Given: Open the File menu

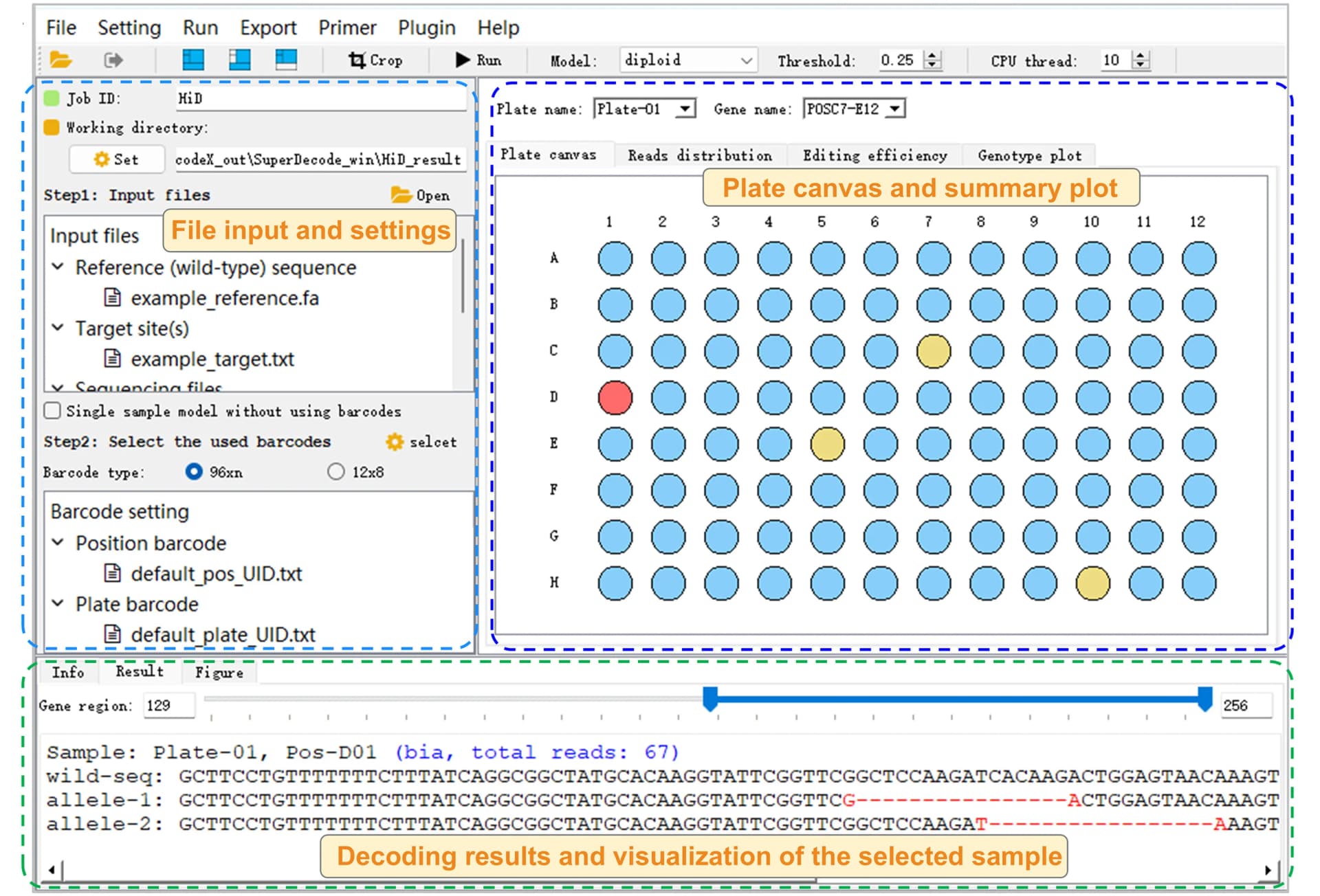Looking at the screenshot, I should pos(61,27).
